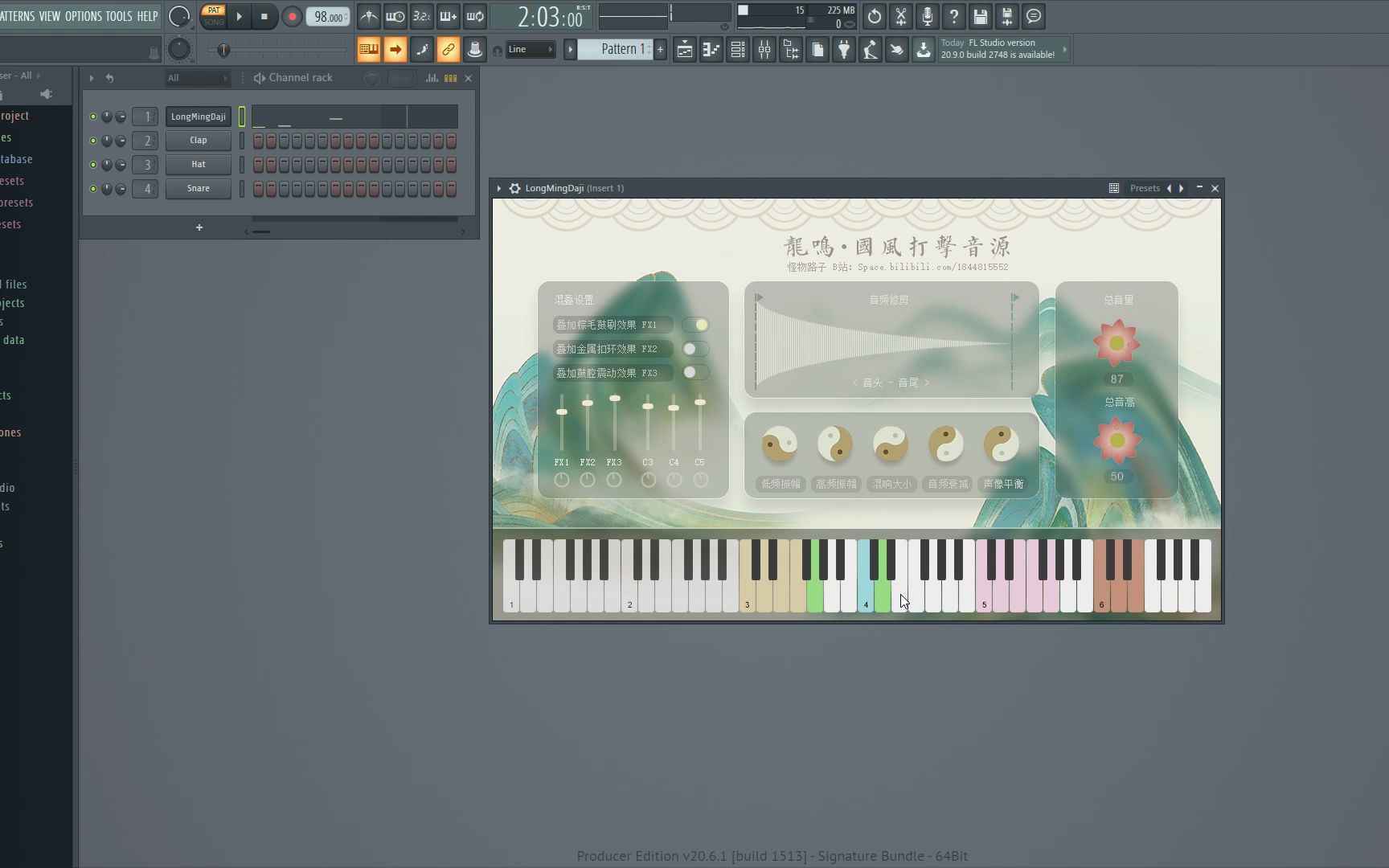Click the C5 vertical fader
Viewport: 1389px width, 868px height.
[700, 423]
